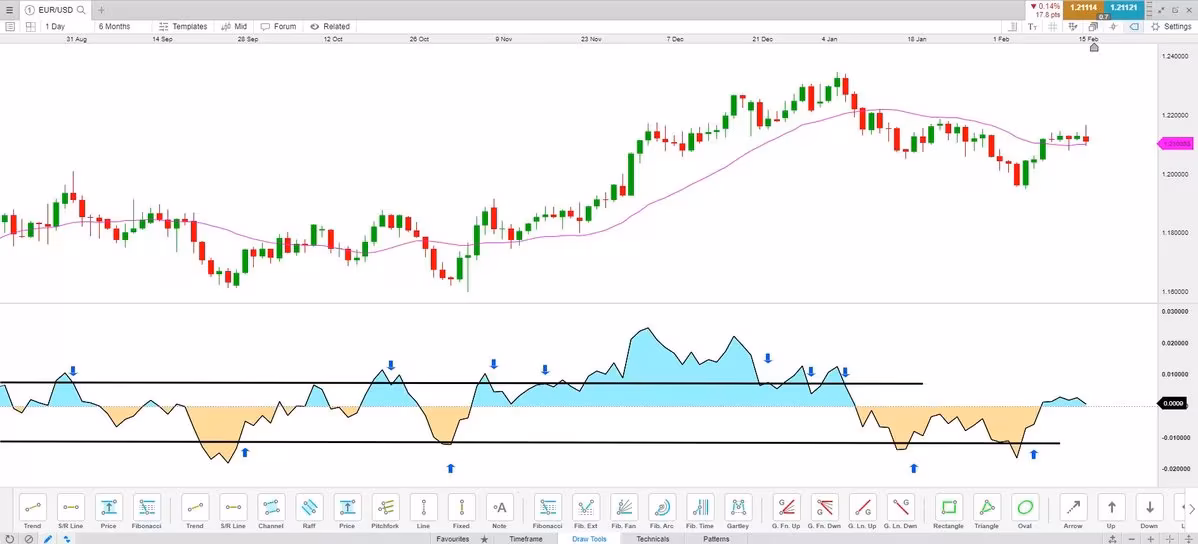Switch to the Patterns tab
The height and width of the screenshot is (544, 1198).
point(716,539)
